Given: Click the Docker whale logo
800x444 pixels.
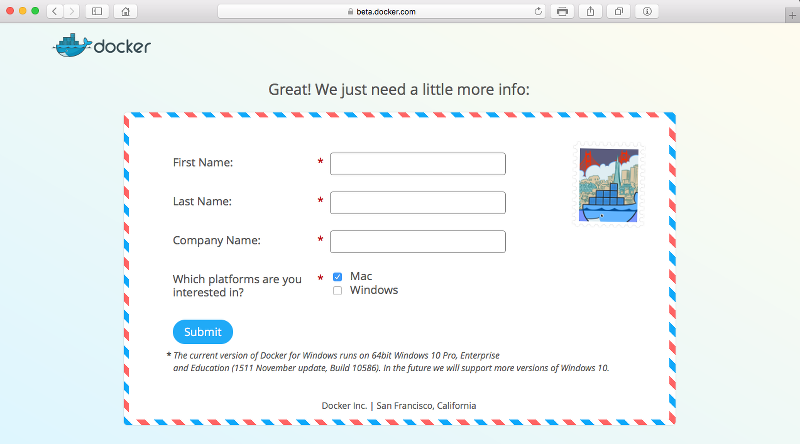Looking at the screenshot, I should pos(102,46).
